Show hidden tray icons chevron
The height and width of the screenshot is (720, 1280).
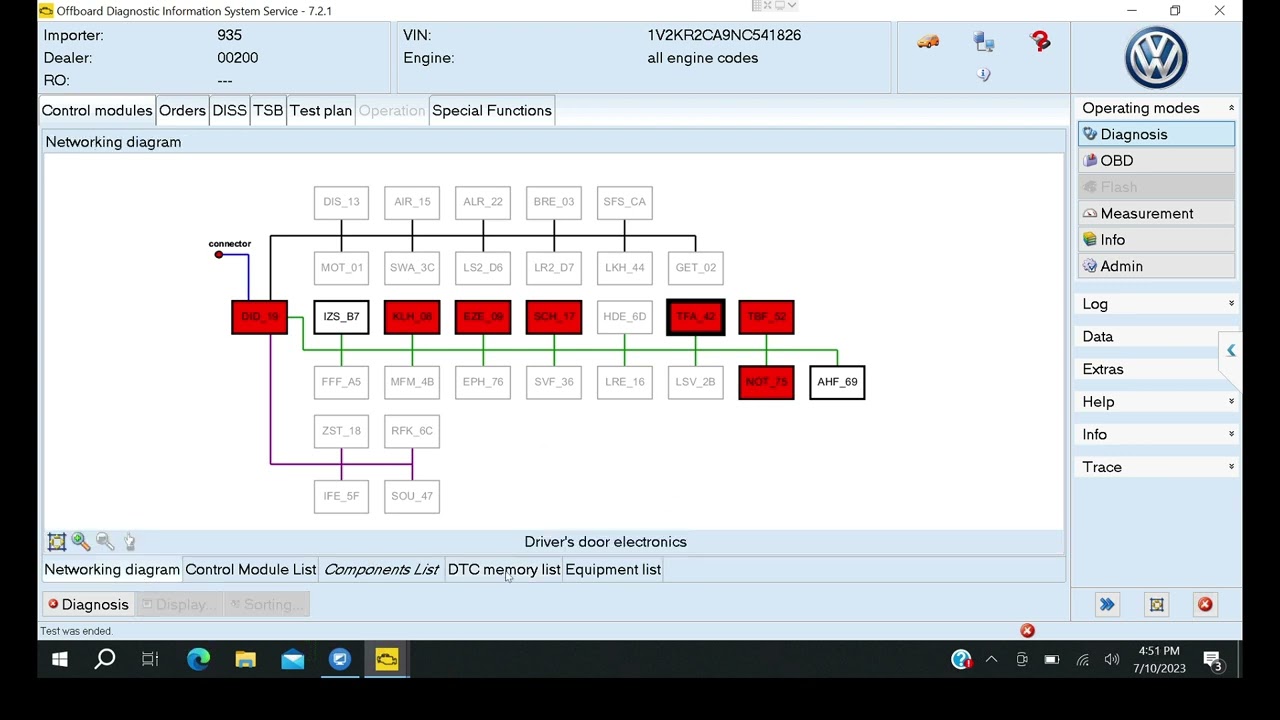pyautogui.click(x=991, y=660)
